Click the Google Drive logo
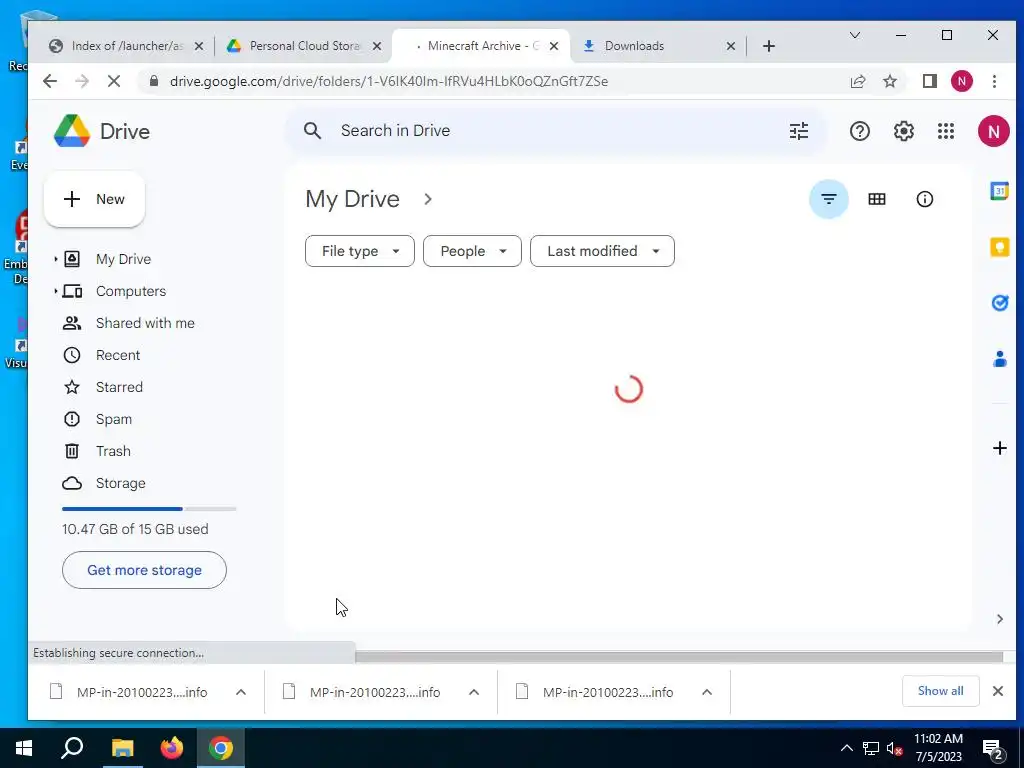The height and width of the screenshot is (768, 1024). click(72, 131)
